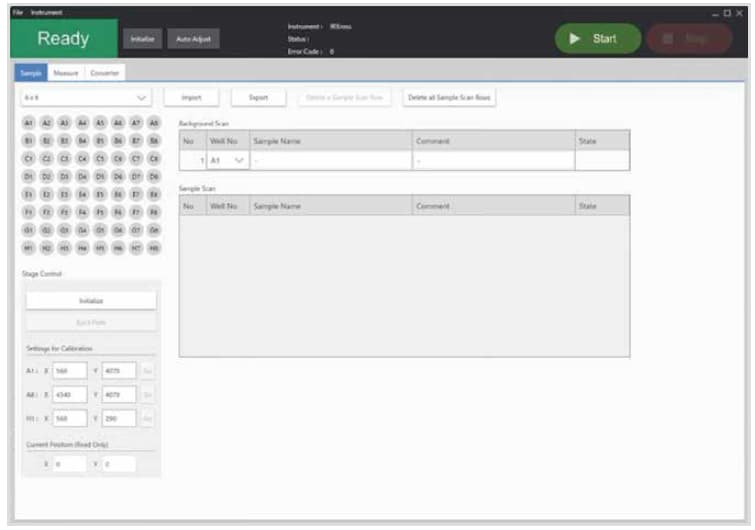Click the green Ready status indicator
Screen dimensions: 755x530
64,39
